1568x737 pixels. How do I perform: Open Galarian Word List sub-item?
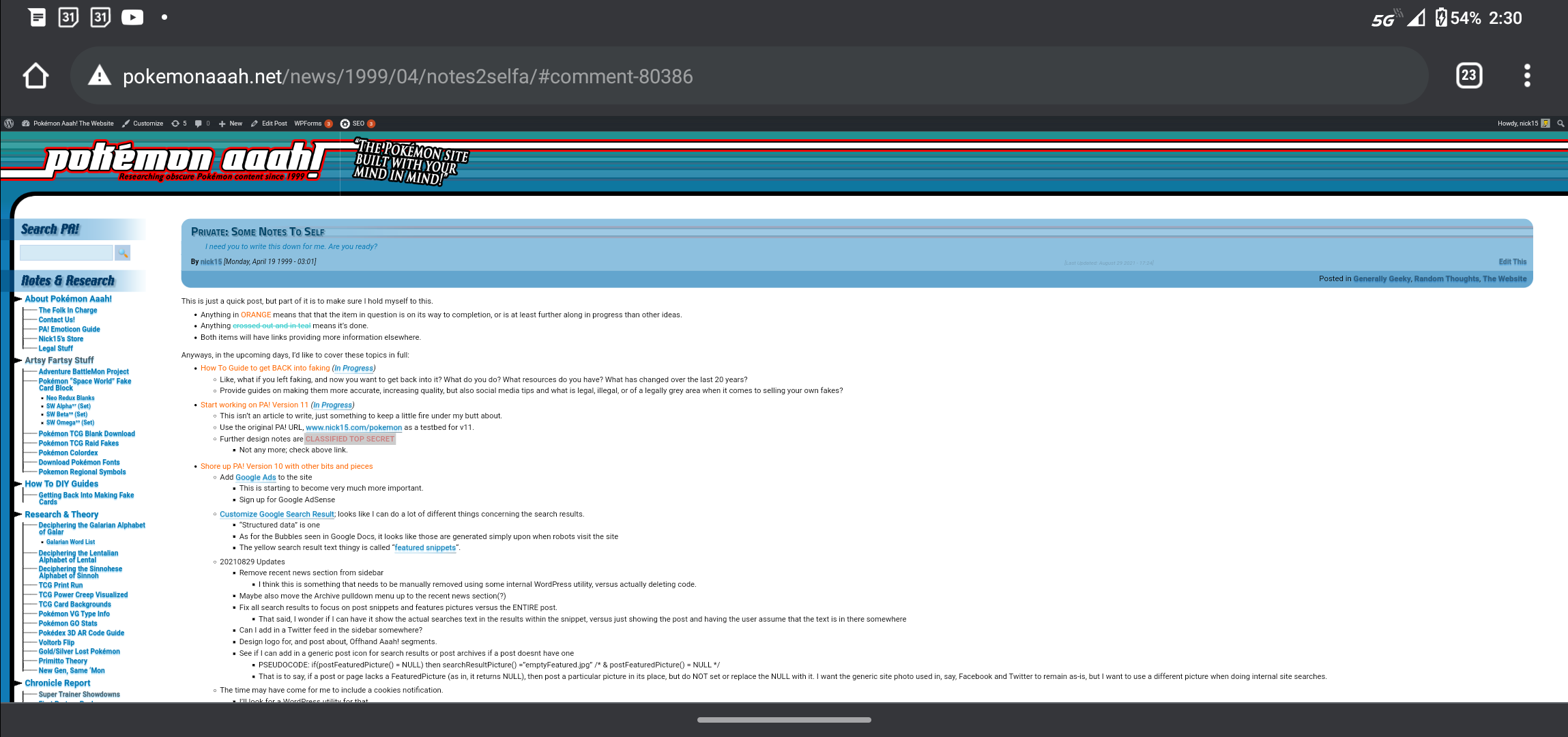click(70, 542)
